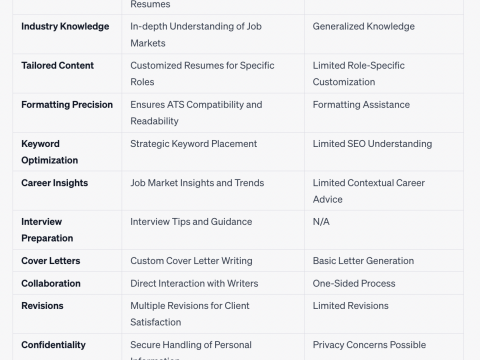Click the Generalized Knowledge cell
The width and height of the screenshot is (480, 360).
point(364,26)
